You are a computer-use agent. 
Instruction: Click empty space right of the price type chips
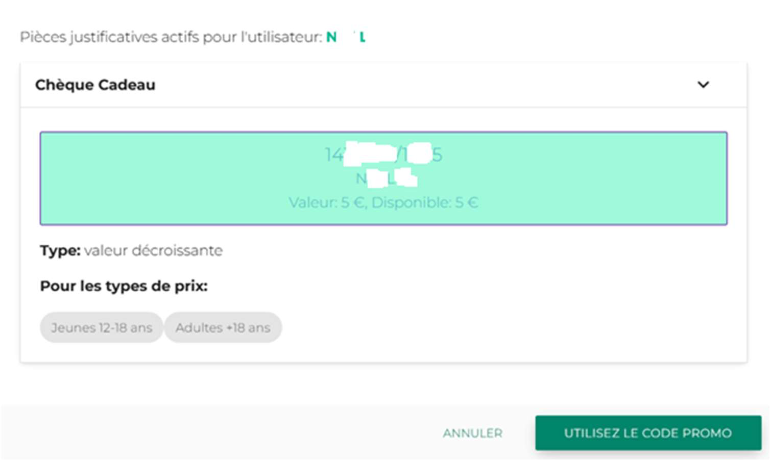click(500, 327)
